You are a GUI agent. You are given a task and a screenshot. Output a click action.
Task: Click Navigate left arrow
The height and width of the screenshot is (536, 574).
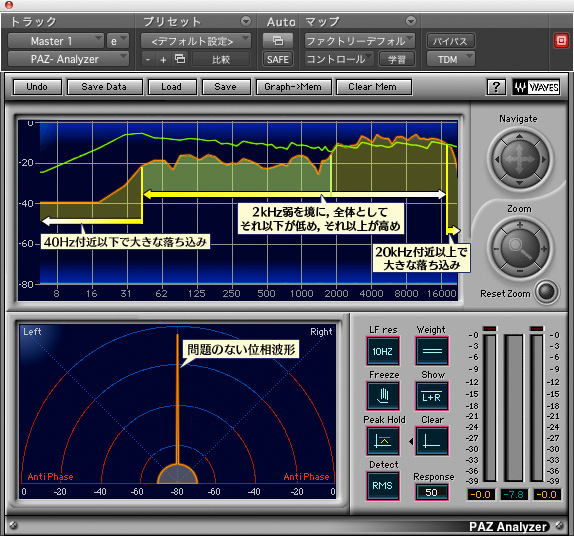[x=496, y=159]
